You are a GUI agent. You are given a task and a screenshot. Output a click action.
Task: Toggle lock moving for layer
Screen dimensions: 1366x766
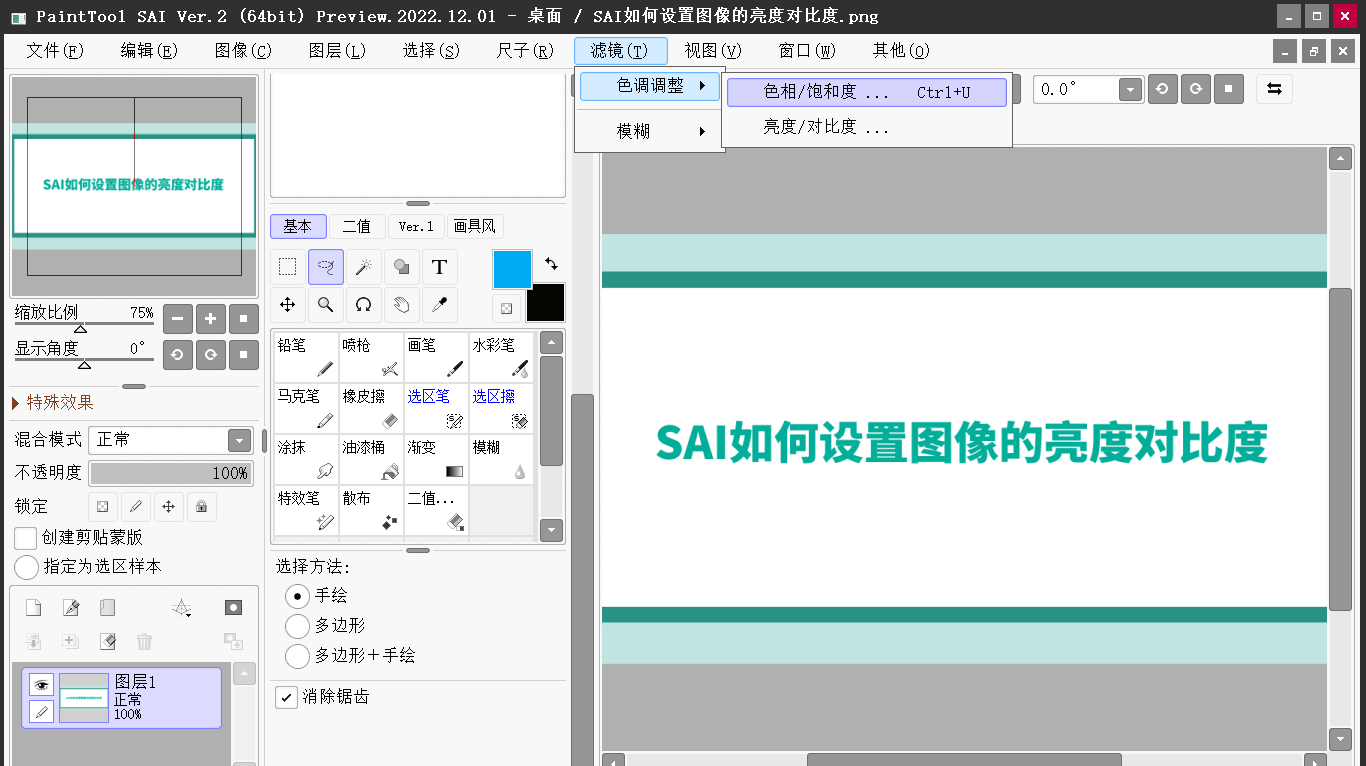(x=169, y=507)
